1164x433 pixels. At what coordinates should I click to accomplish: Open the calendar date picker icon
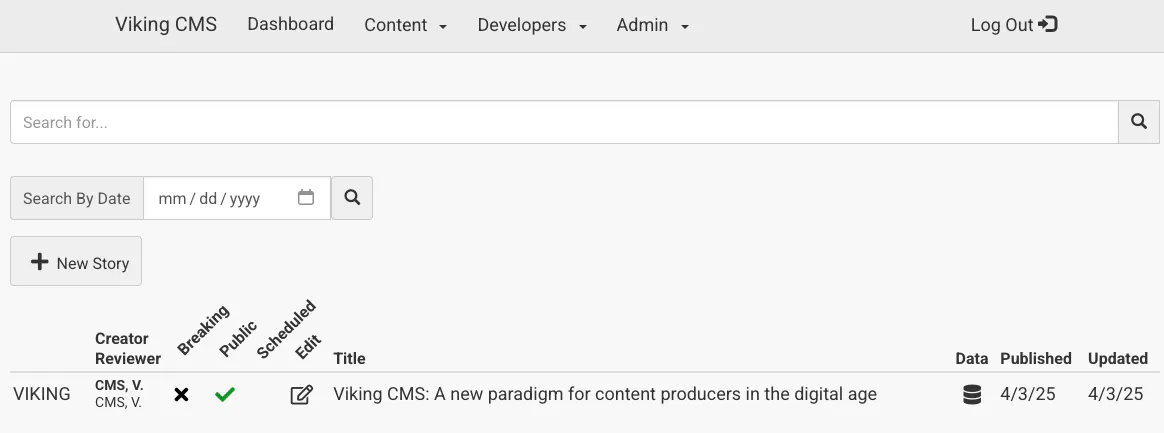pyautogui.click(x=306, y=198)
